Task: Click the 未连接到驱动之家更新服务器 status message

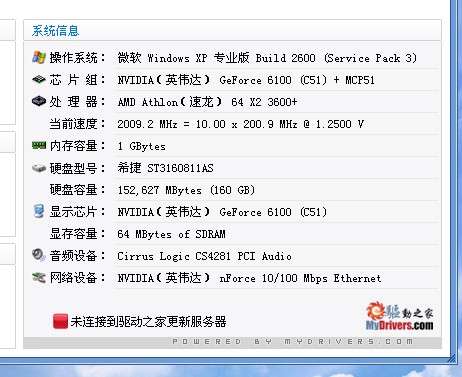Action: coord(148,322)
